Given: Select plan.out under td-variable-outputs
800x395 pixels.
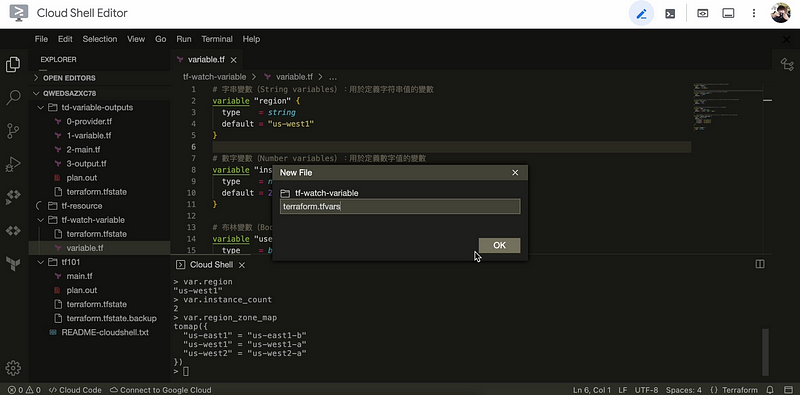Looking at the screenshot, I should pos(99,178).
